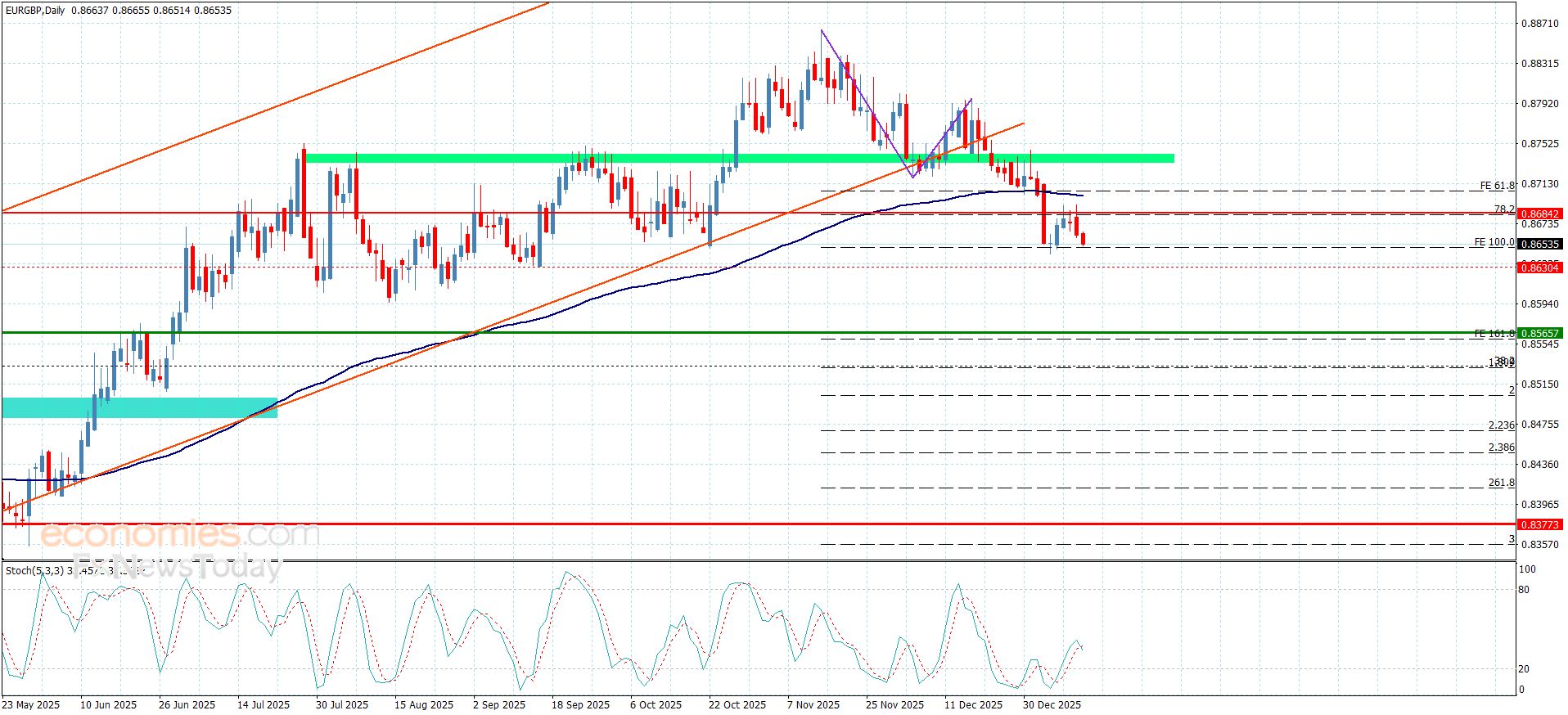1568x715 pixels.
Task: Select the red 0.86842 price label
Action: click(1539, 214)
